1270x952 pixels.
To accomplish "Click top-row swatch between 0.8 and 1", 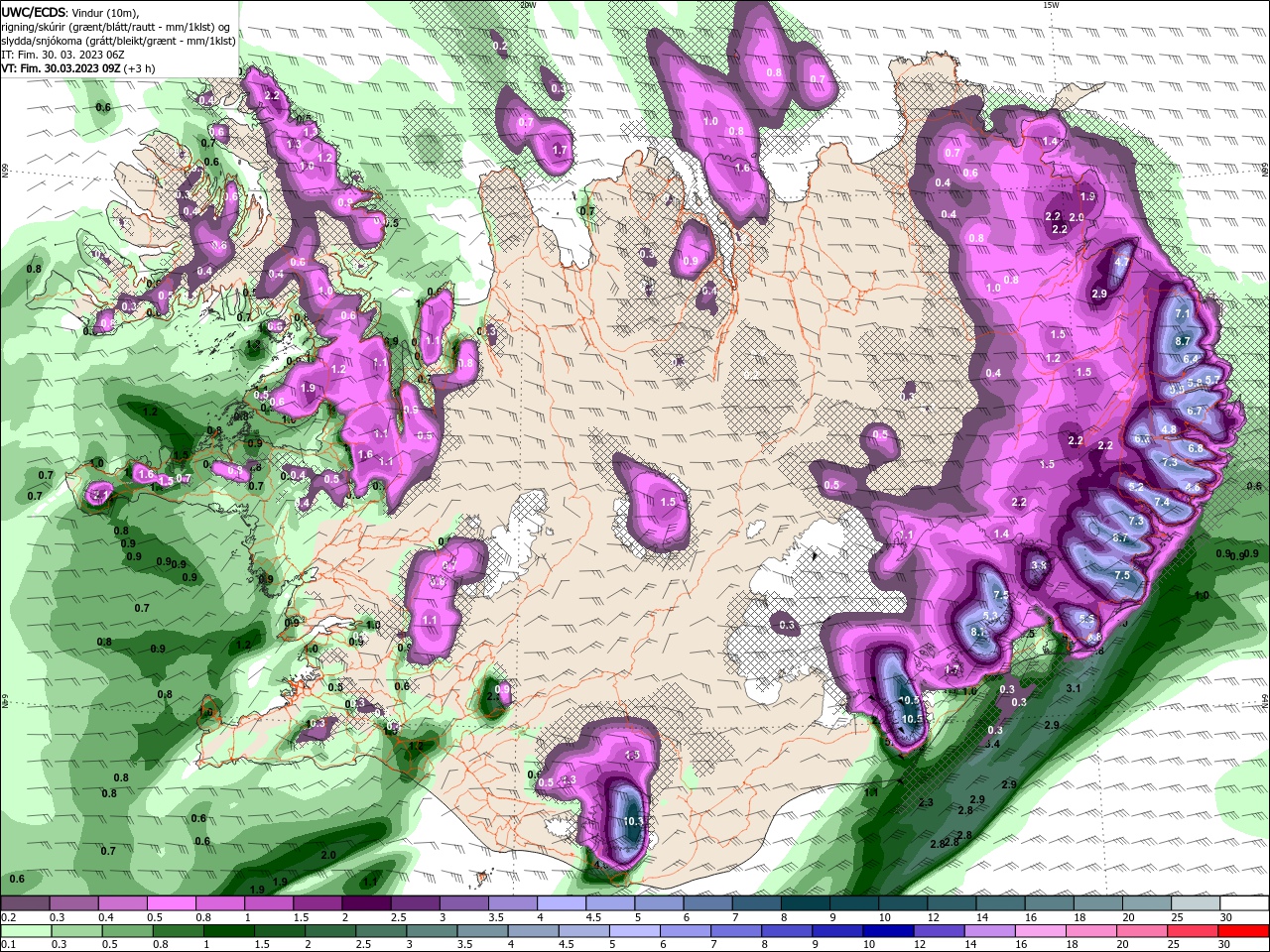I will click(x=219, y=903).
